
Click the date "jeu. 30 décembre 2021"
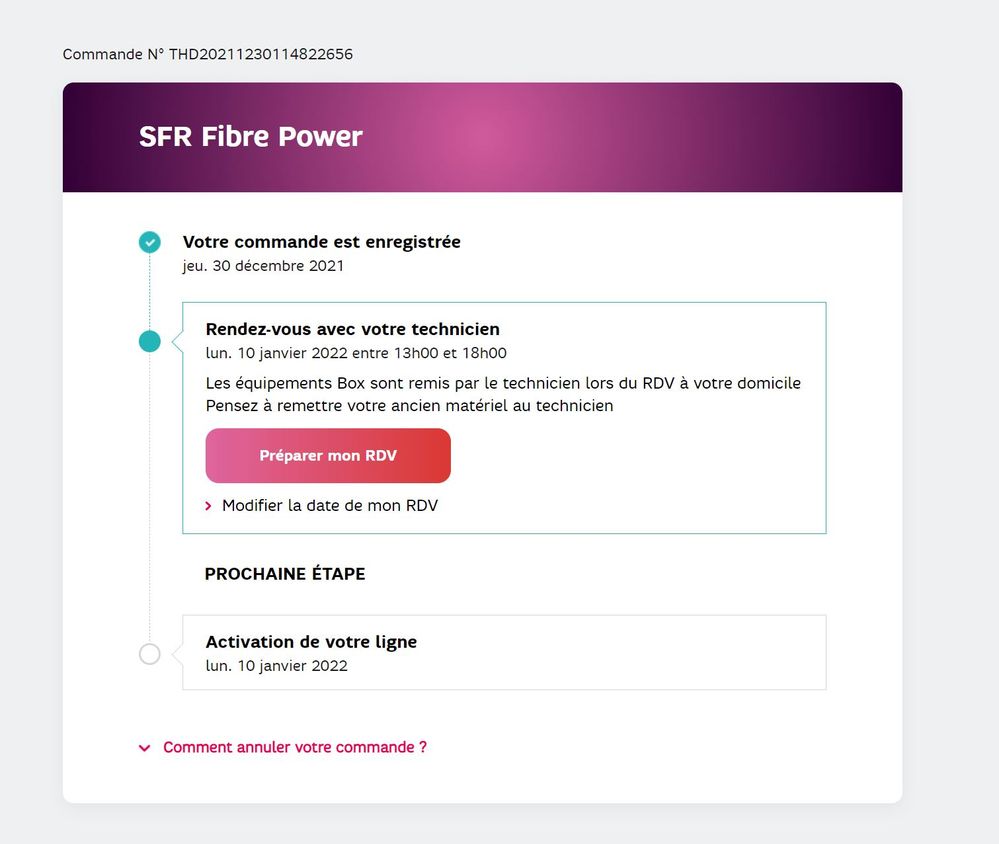pyautogui.click(x=263, y=266)
